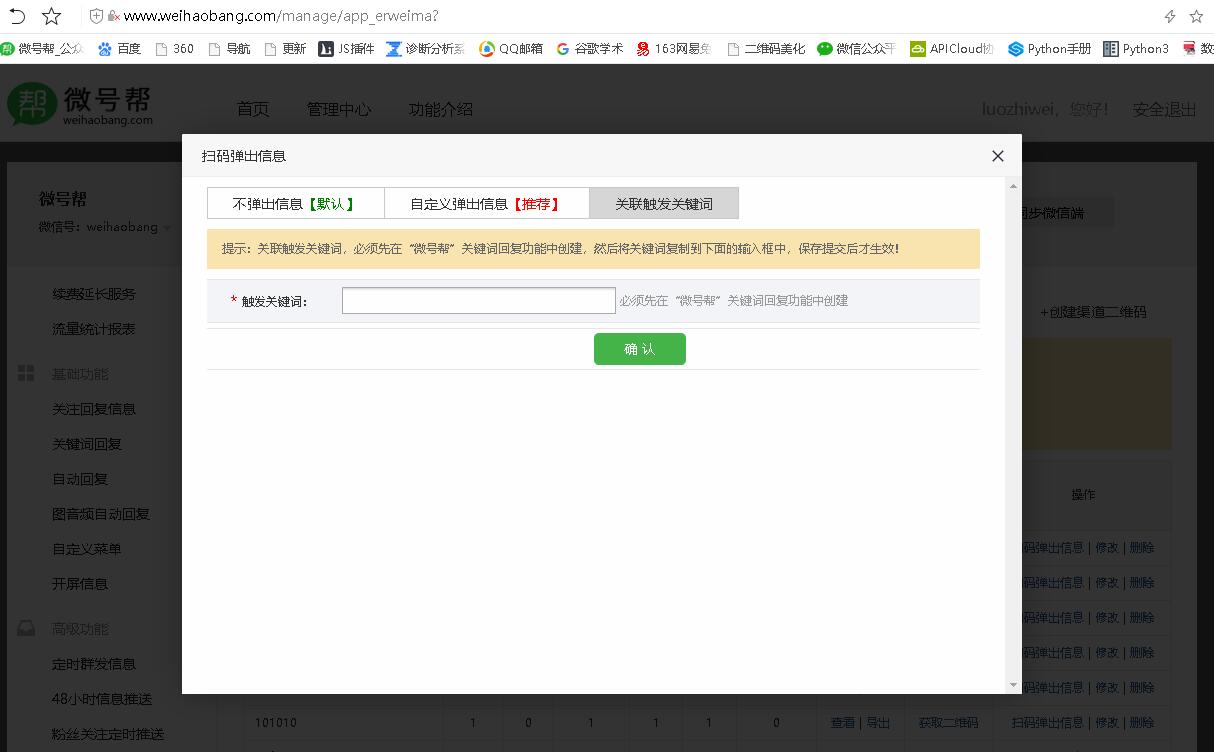
Task: Click the 触发关键词 input field
Action: coord(478,301)
